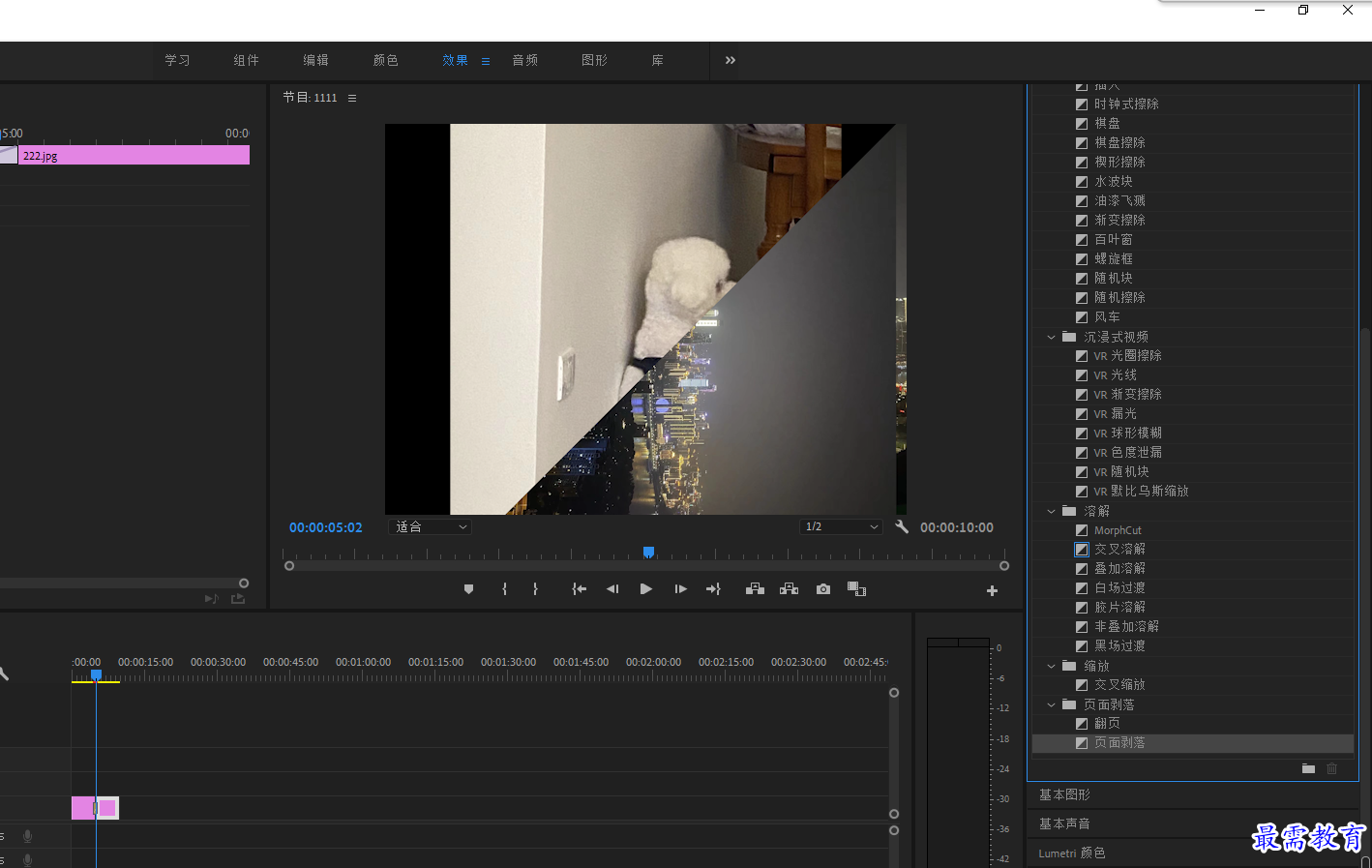The height and width of the screenshot is (868, 1372).
Task: Switch to the 组件 workspace
Action: [x=246, y=60]
